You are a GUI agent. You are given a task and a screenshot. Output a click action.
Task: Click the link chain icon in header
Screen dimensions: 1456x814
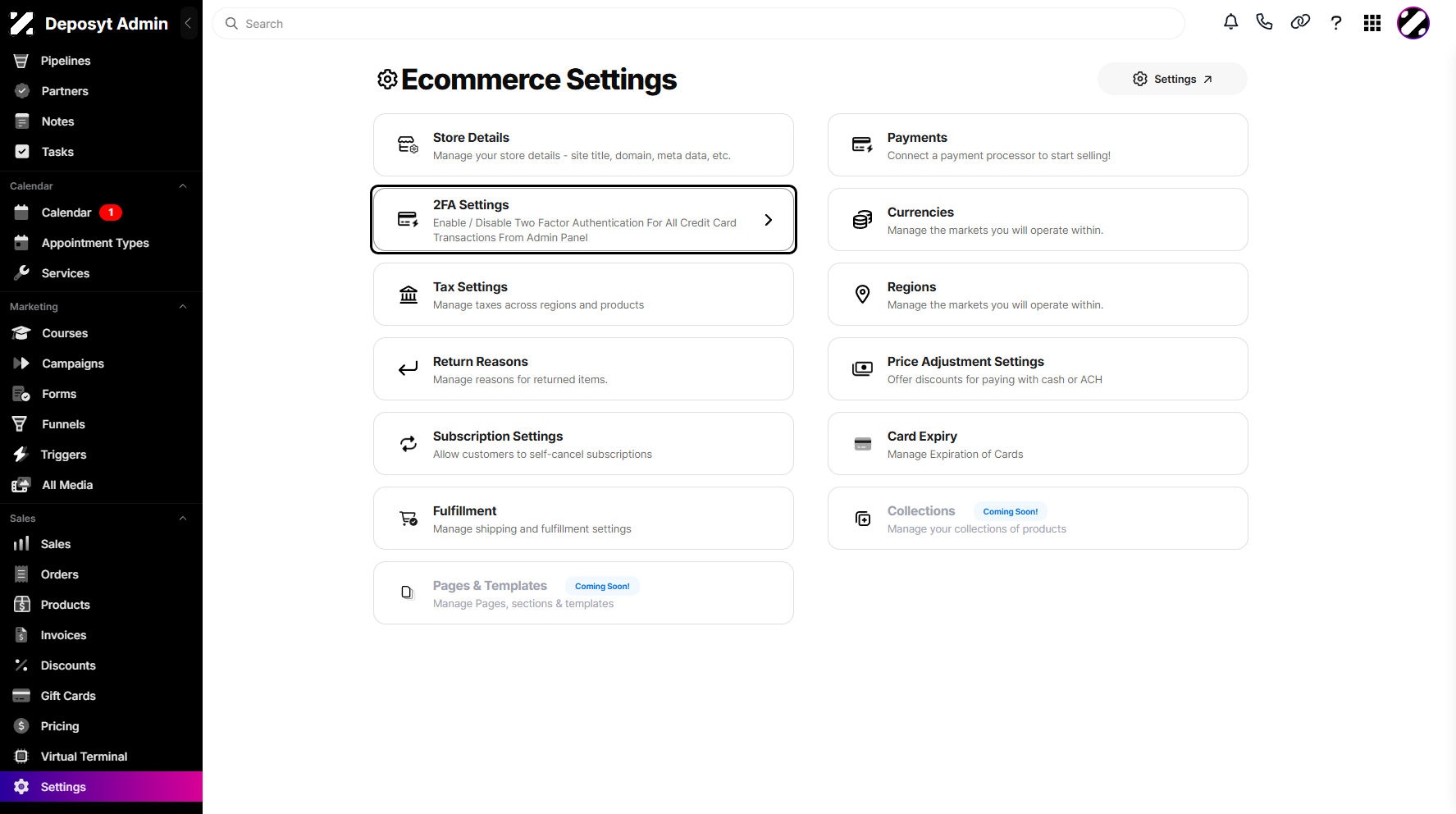click(x=1300, y=22)
